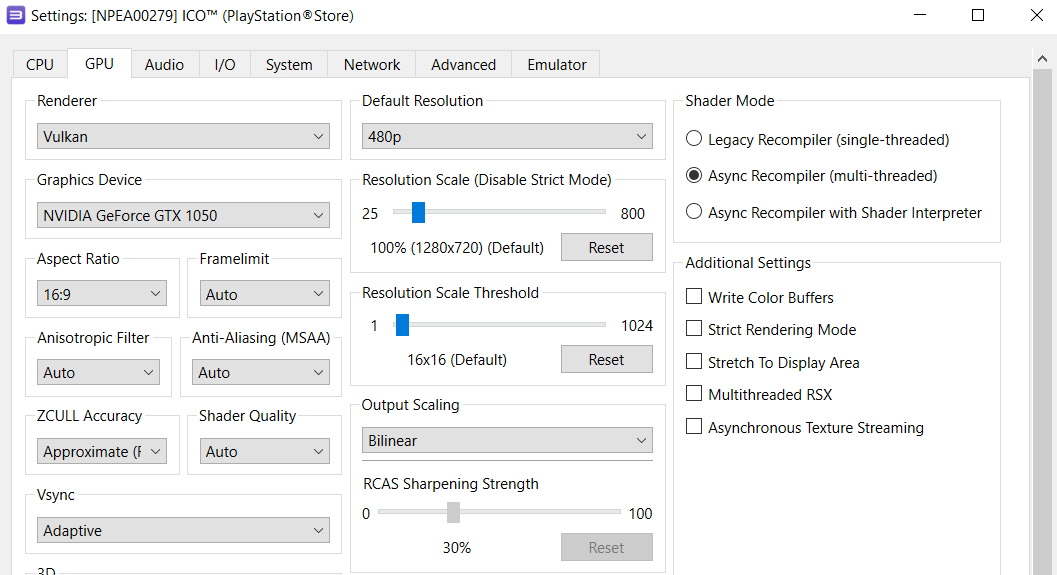The width and height of the screenshot is (1057, 575).
Task: Open the Output Scaling Bilinear dropdown
Action: (x=507, y=440)
